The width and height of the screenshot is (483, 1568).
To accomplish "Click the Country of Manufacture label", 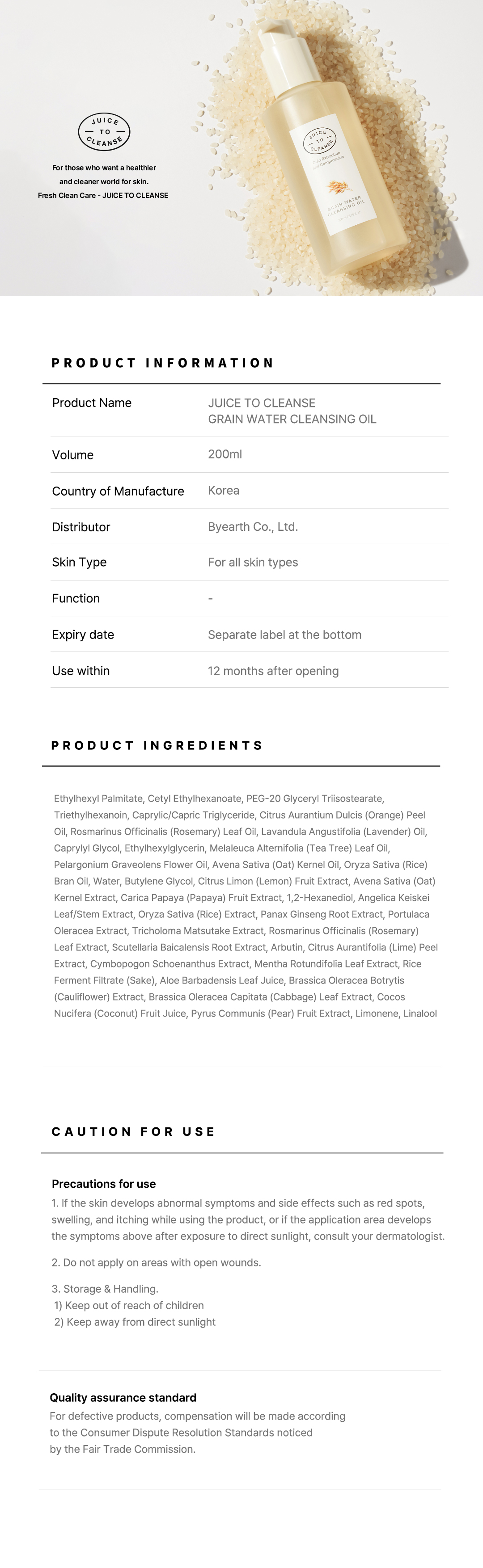I will pos(118,491).
